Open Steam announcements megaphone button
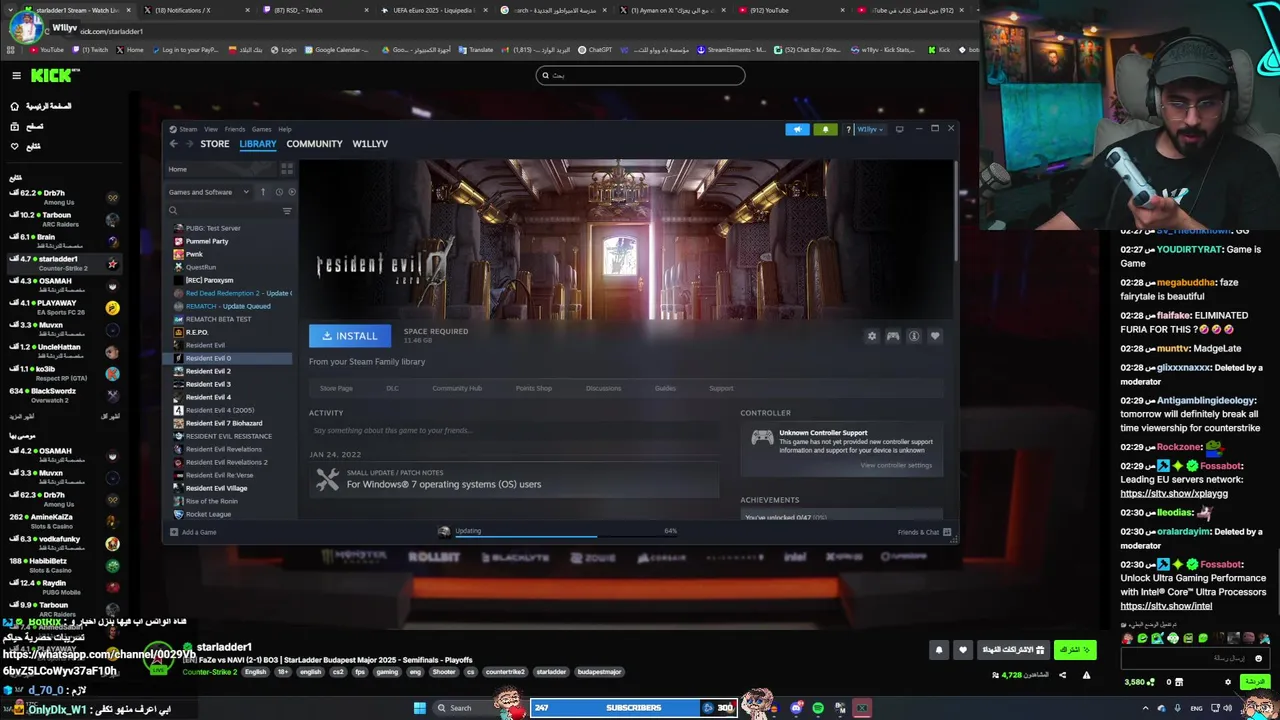This screenshot has height=720, width=1280. [797, 129]
